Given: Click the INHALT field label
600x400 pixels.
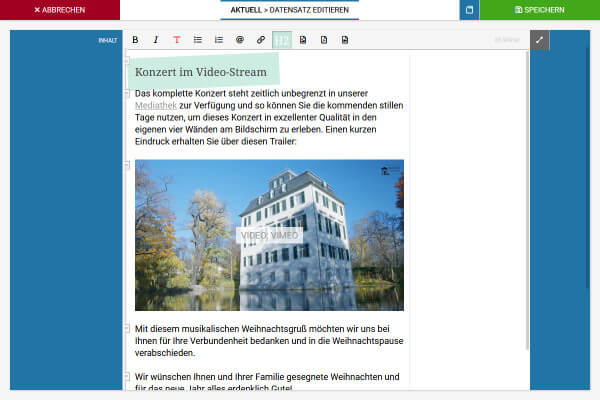Looking at the screenshot, I should click(x=108, y=40).
